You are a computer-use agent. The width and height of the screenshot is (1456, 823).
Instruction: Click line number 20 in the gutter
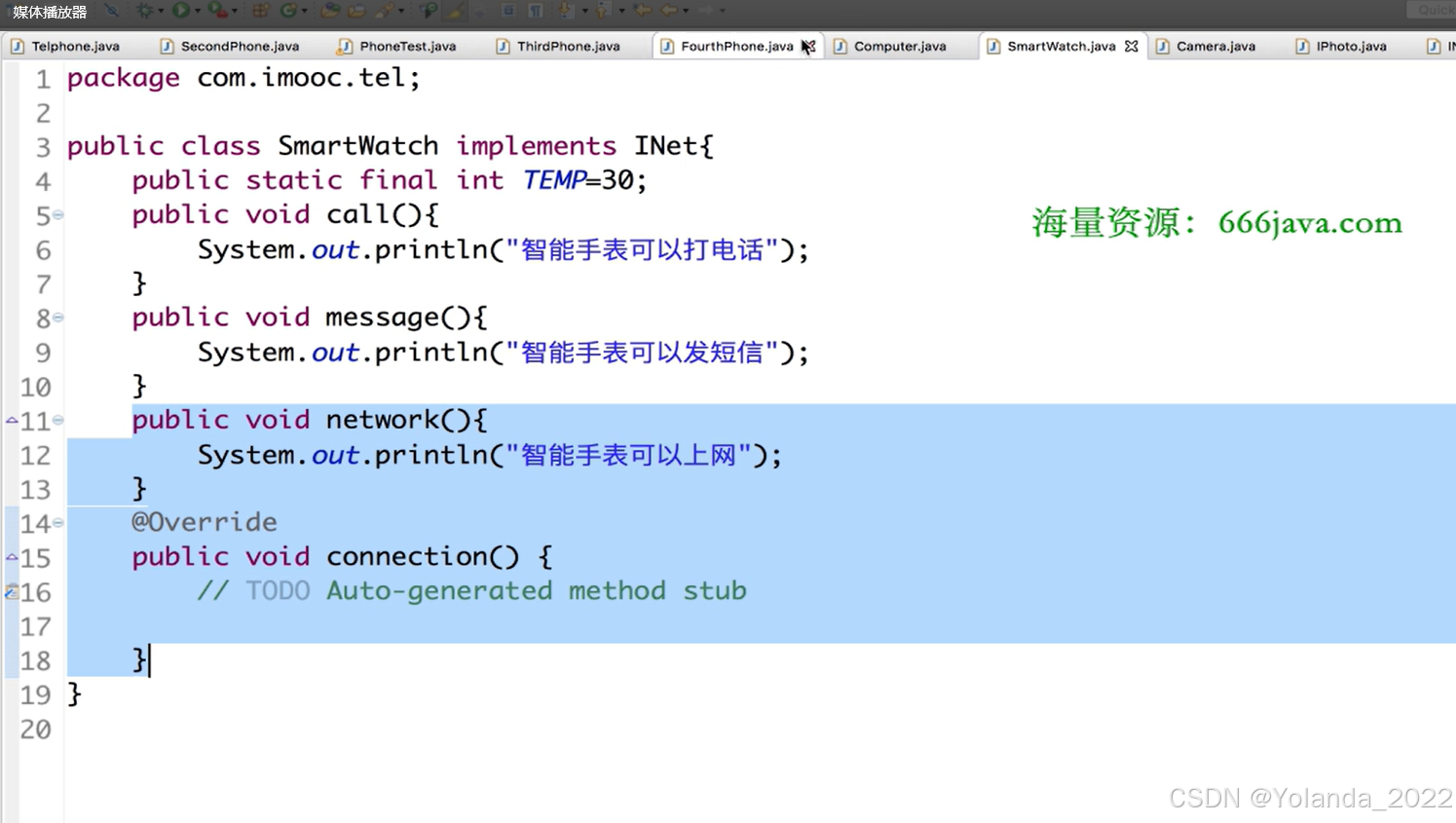tap(35, 729)
